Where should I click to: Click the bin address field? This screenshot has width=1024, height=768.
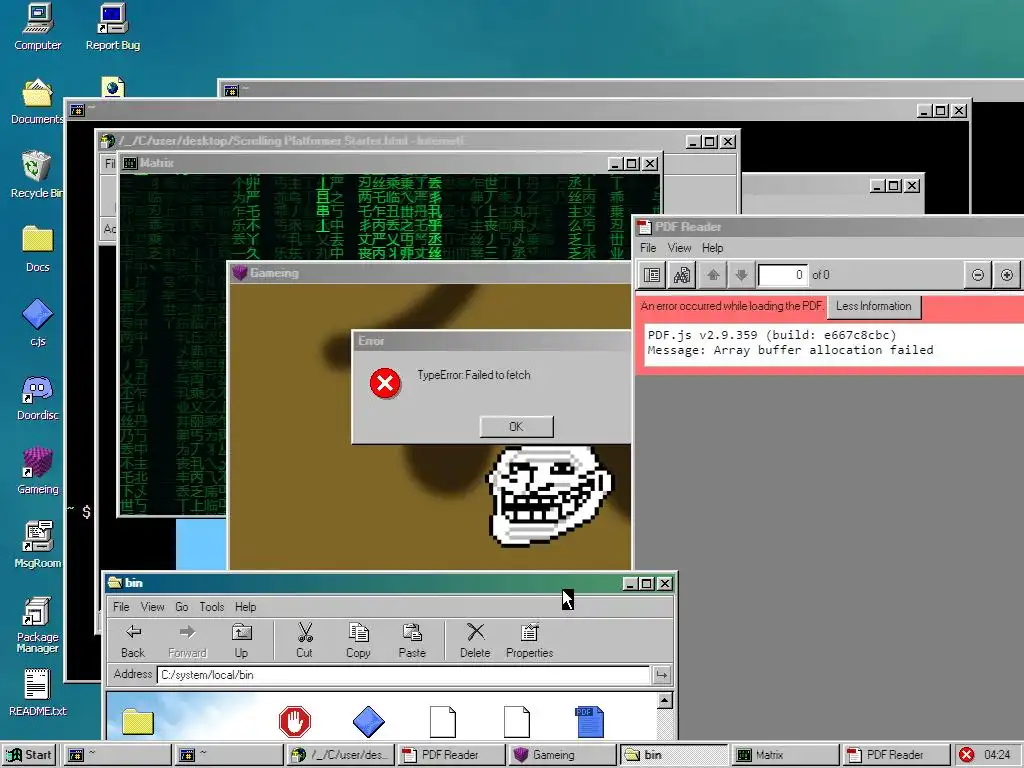tap(403, 675)
